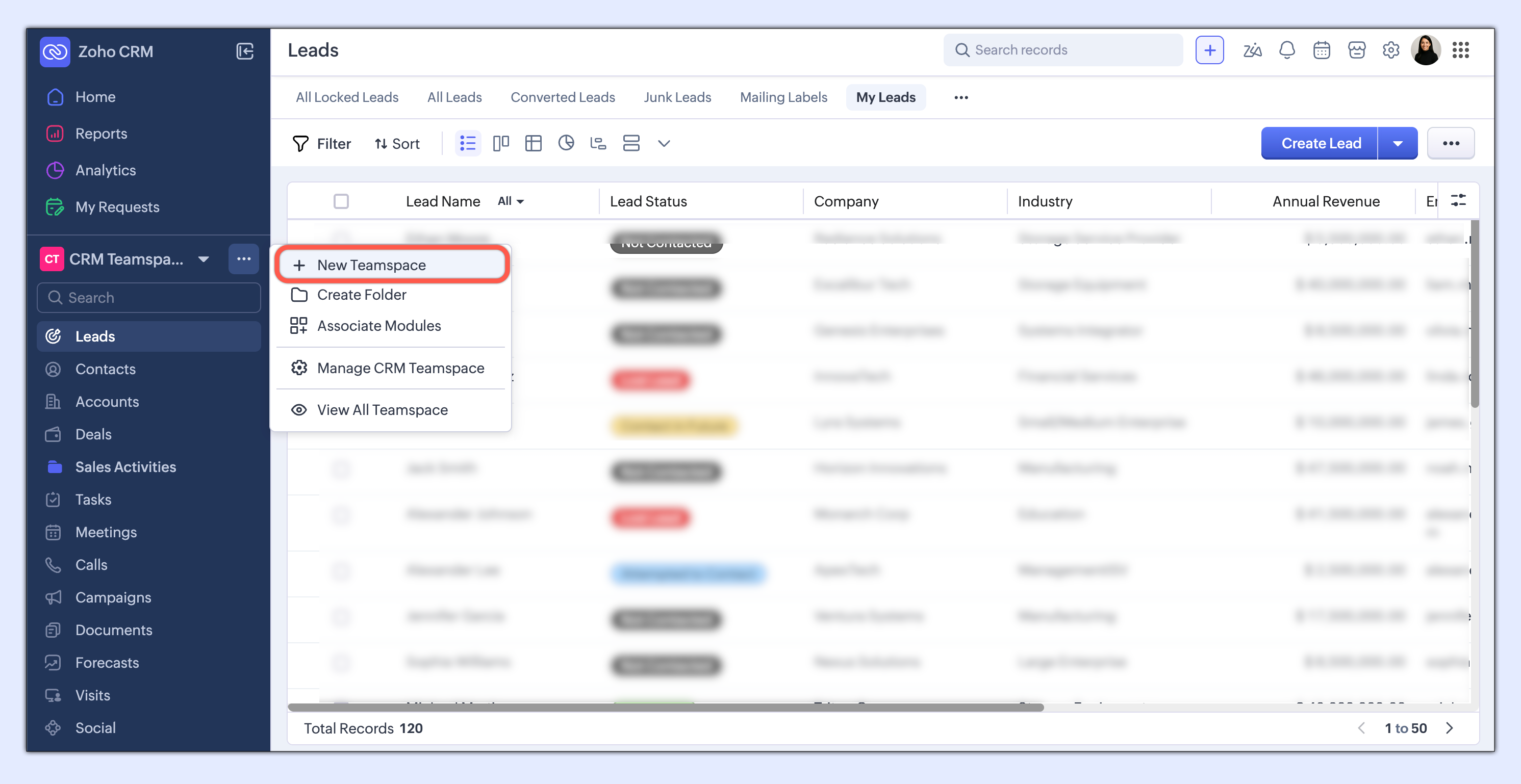Click the Search records field
The width and height of the screenshot is (1521, 784).
[x=1063, y=50]
